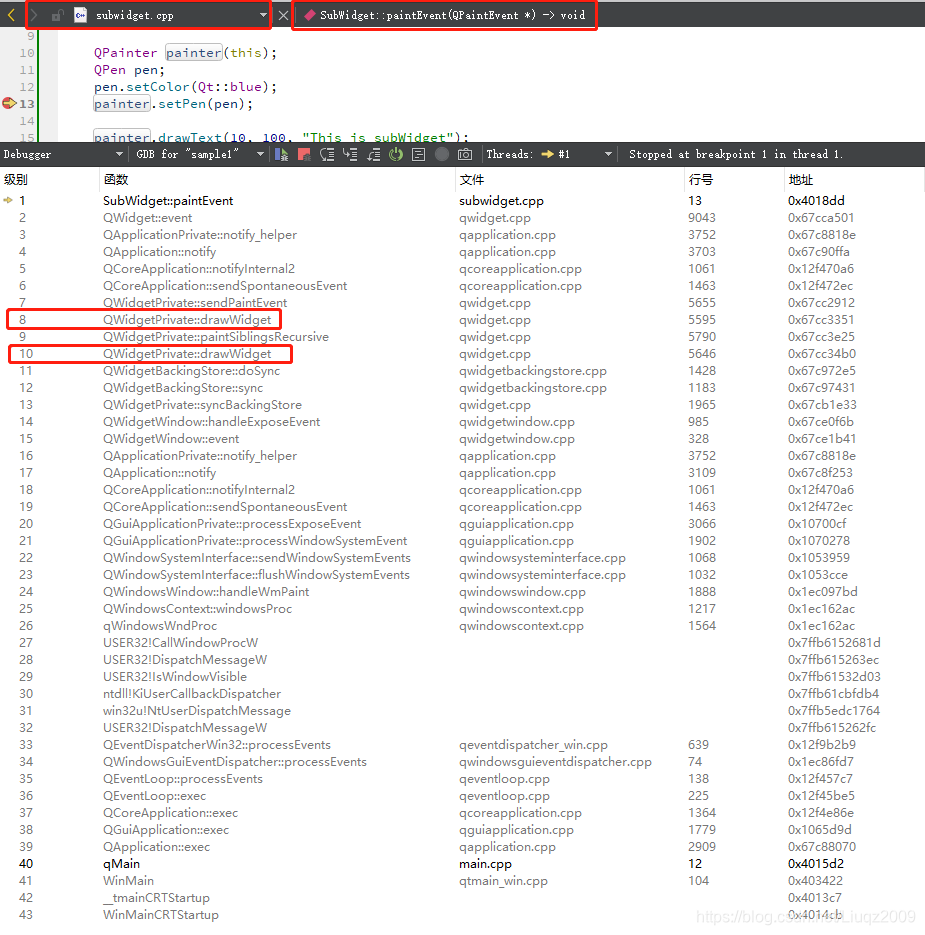This screenshot has width=925, height=935.
Task: Click address 0x4018dd in first row
Action: point(816,200)
